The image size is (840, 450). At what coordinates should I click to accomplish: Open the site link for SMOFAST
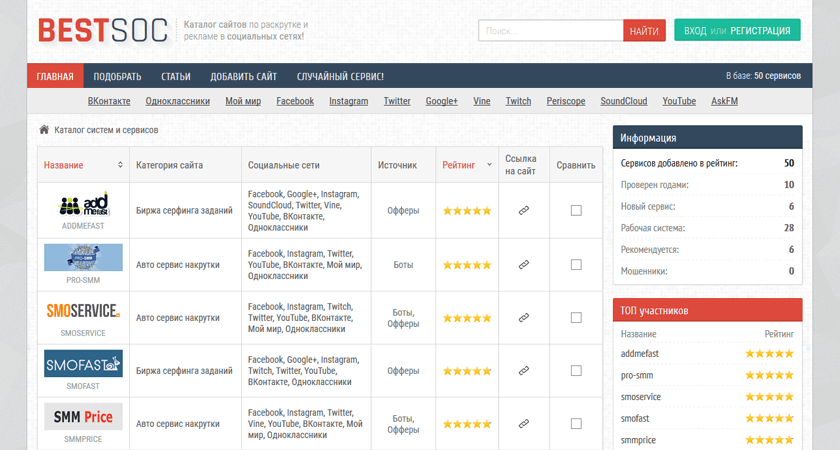(524, 371)
